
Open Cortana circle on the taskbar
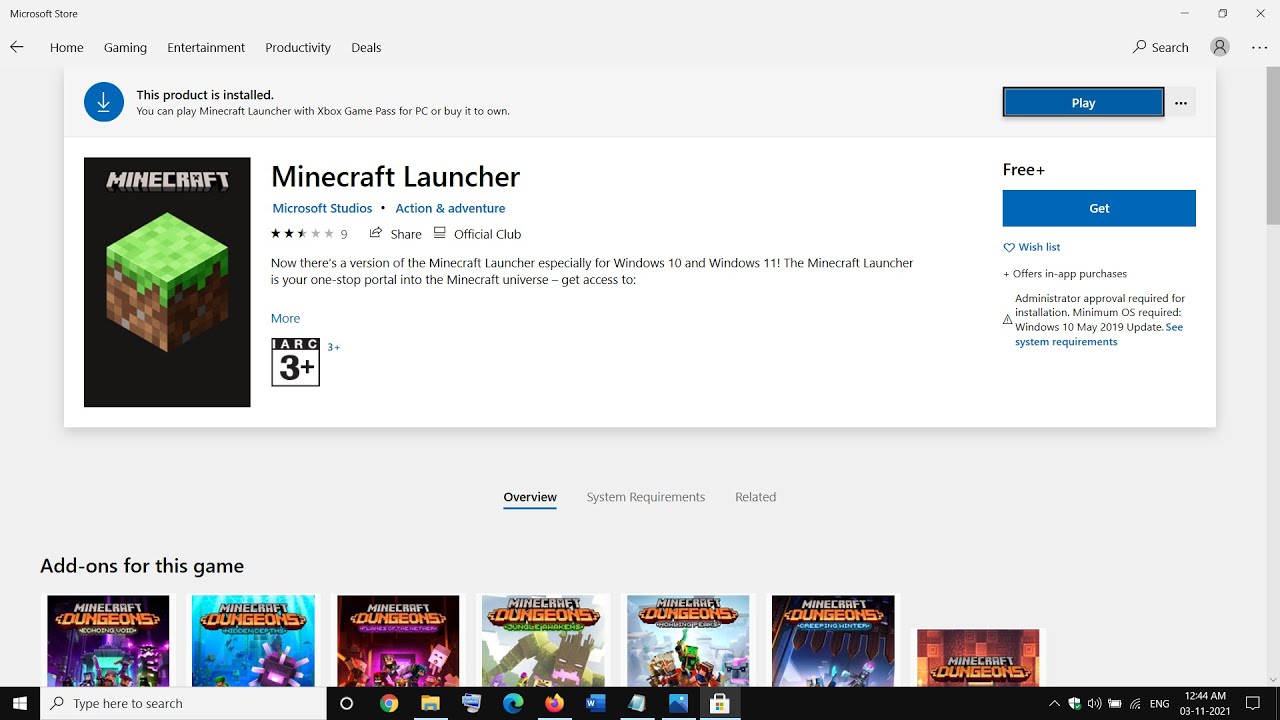coord(346,703)
